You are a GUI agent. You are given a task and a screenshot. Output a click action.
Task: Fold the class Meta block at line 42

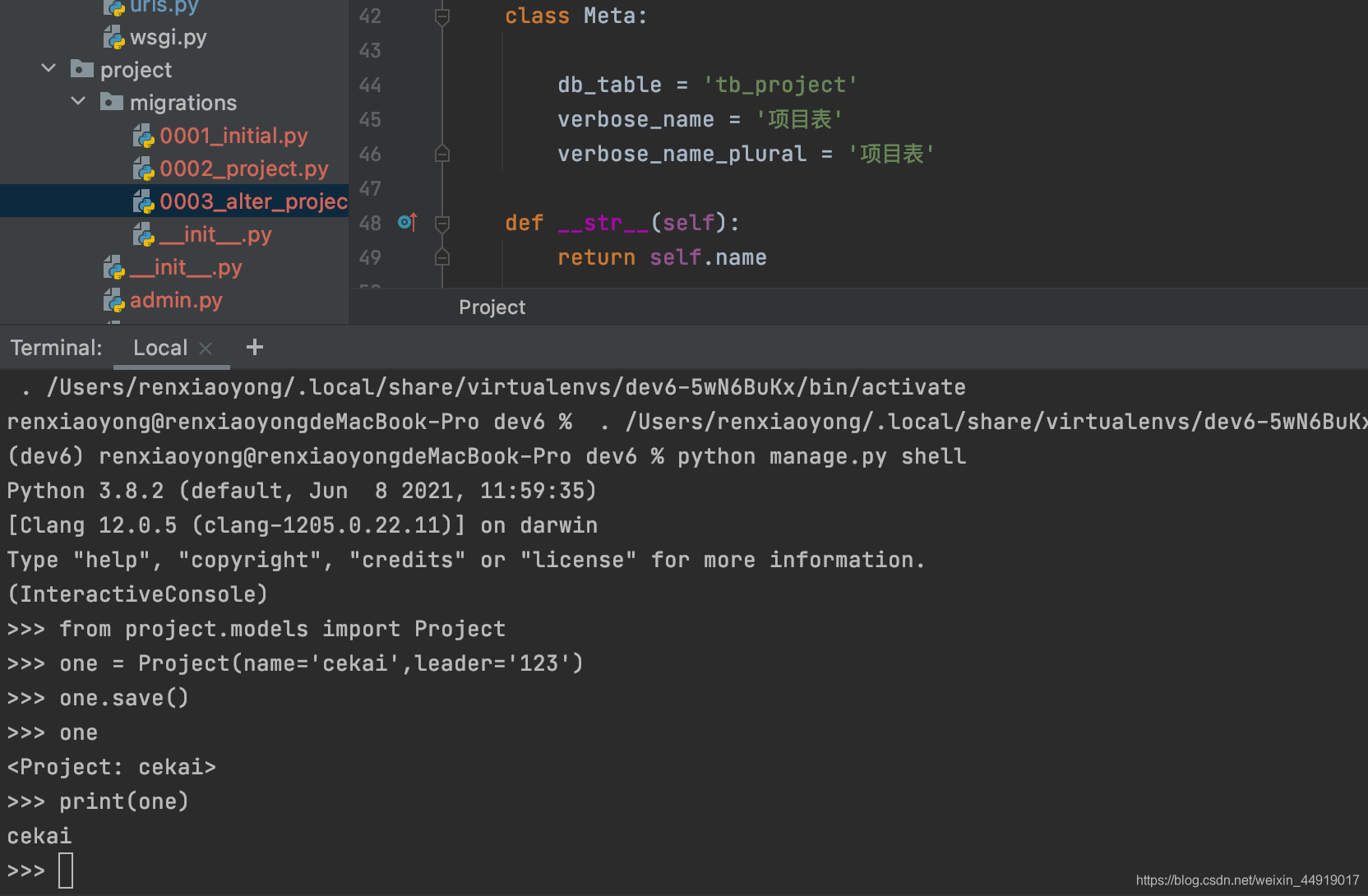[x=442, y=16]
